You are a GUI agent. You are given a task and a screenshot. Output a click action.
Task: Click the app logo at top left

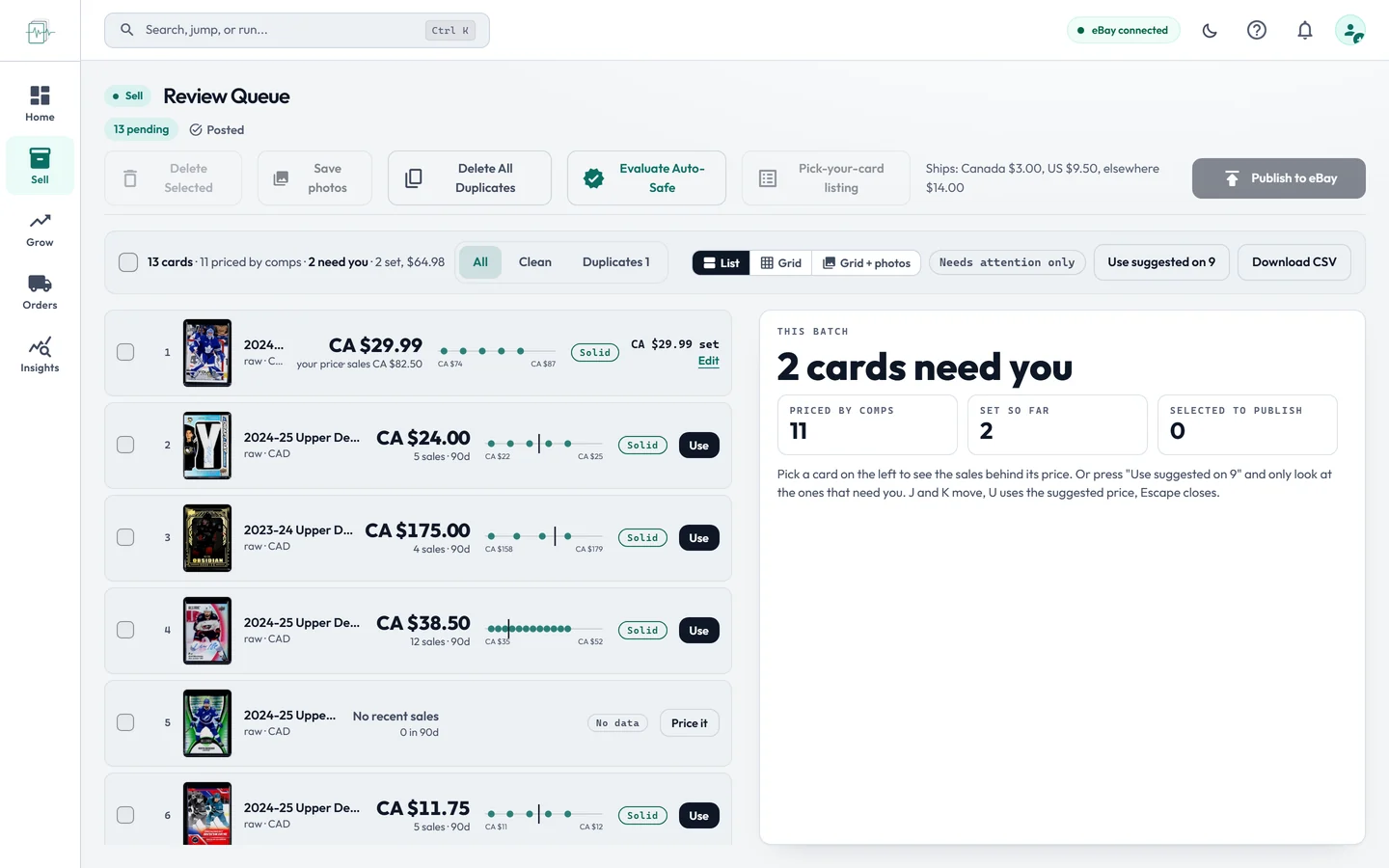(x=40, y=32)
